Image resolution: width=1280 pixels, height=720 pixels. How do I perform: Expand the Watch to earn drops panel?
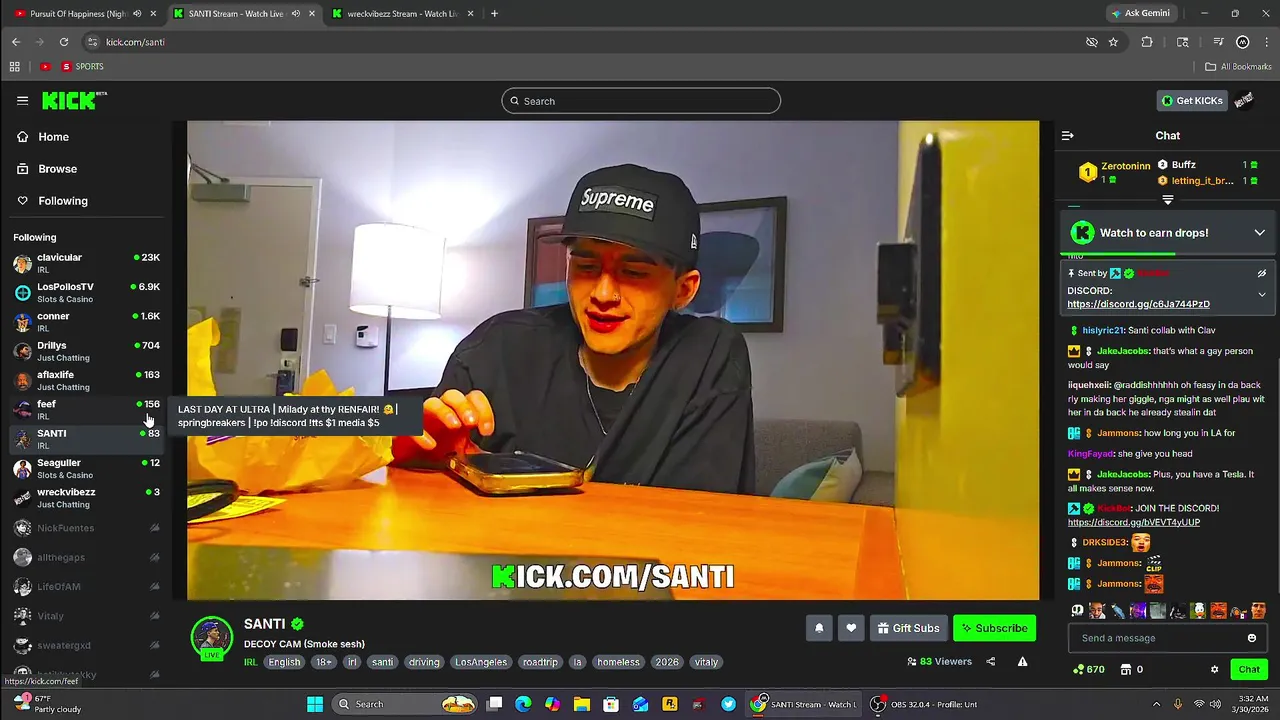point(1260,233)
